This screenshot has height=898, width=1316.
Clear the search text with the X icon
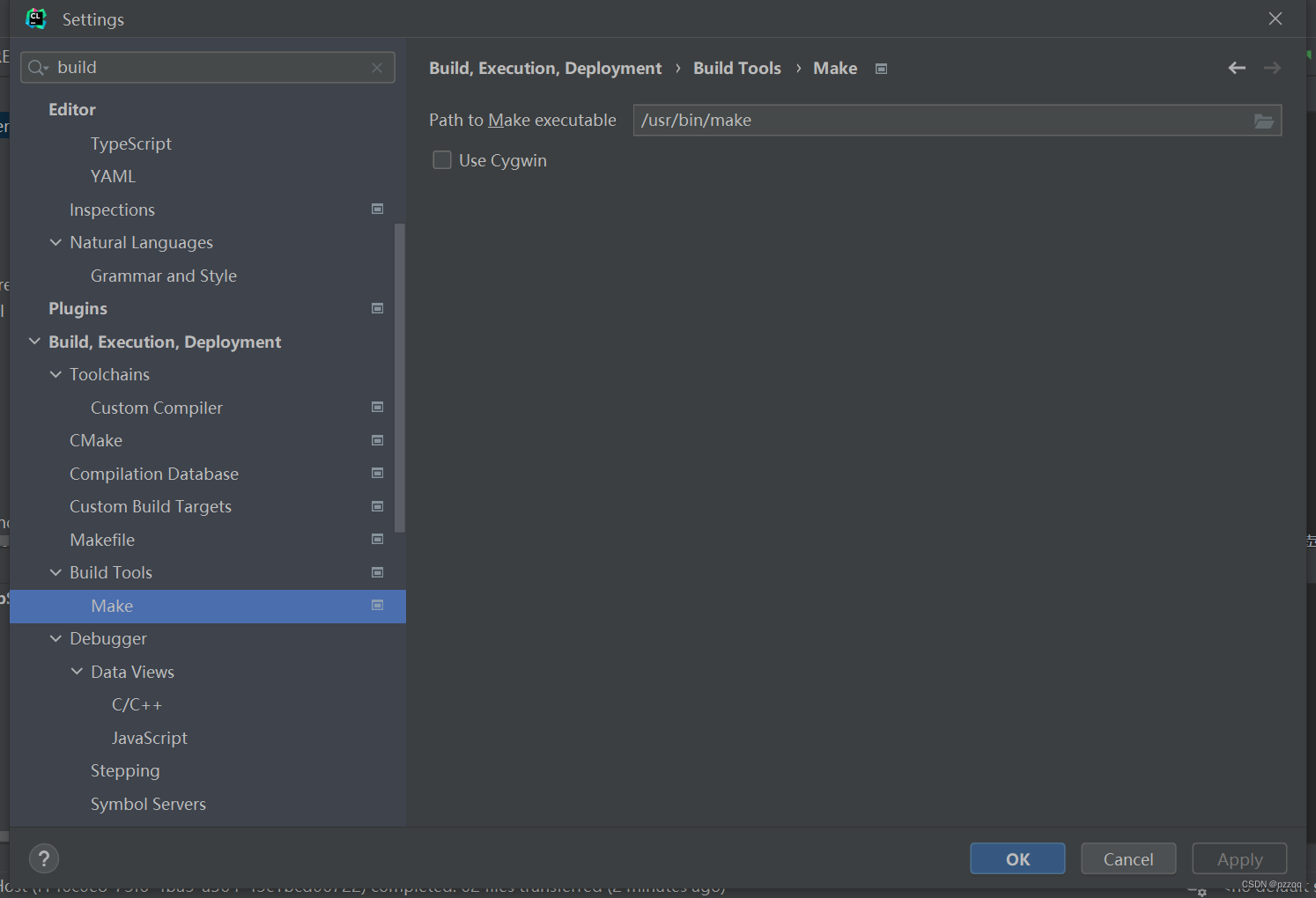(377, 68)
